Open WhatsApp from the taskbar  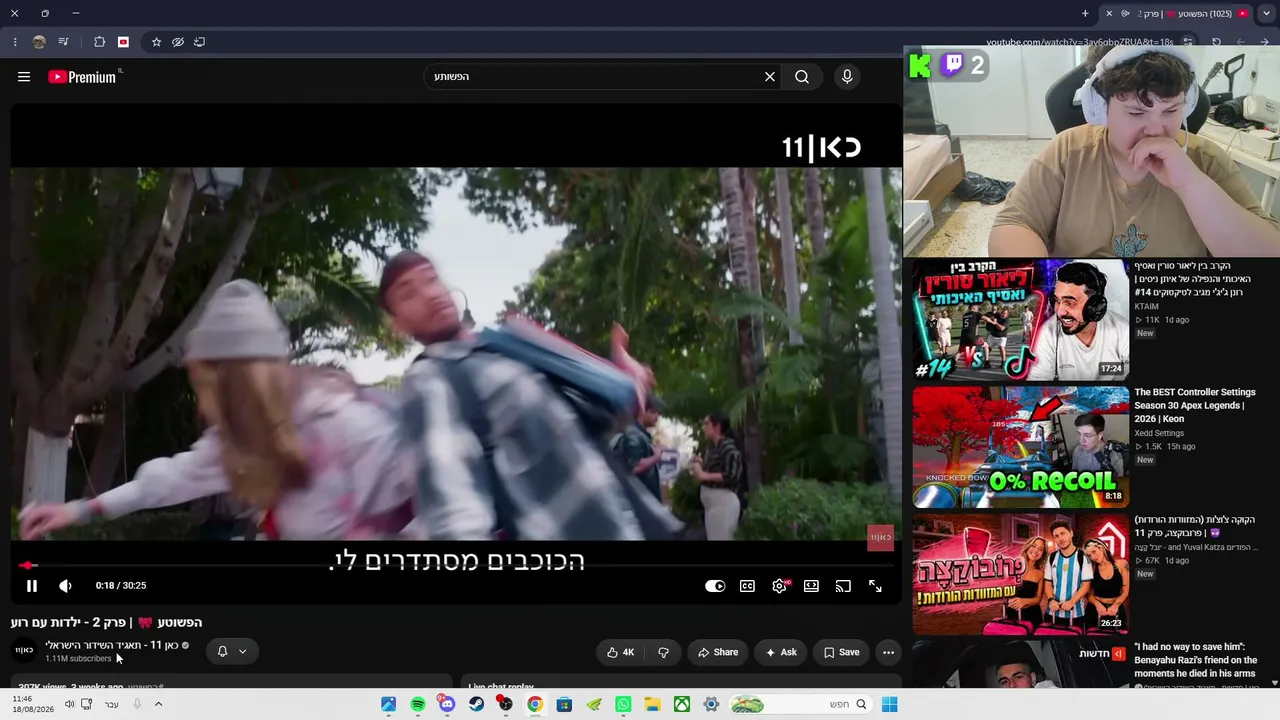(x=623, y=704)
